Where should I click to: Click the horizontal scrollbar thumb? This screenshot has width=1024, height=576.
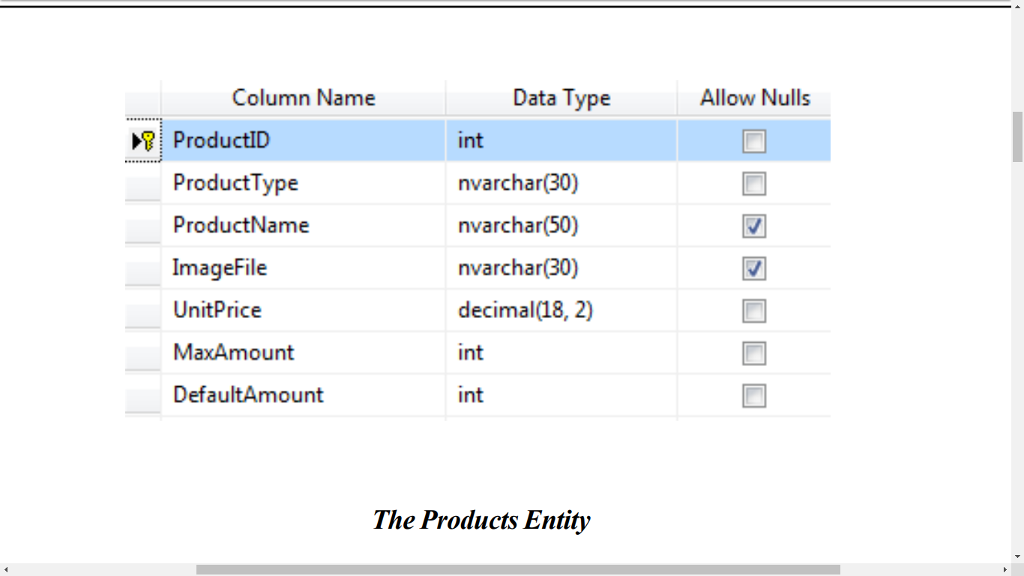click(517, 569)
